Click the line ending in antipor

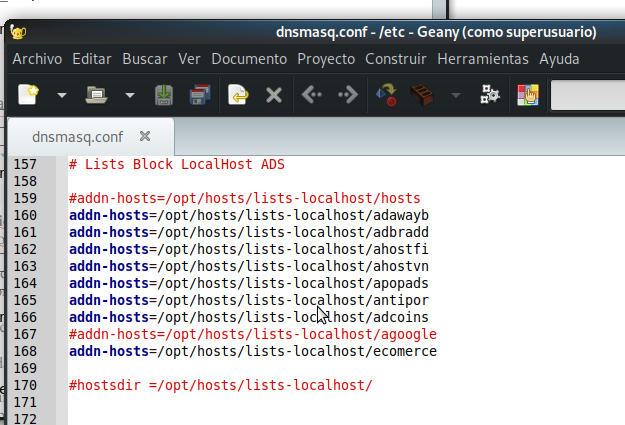point(249,300)
